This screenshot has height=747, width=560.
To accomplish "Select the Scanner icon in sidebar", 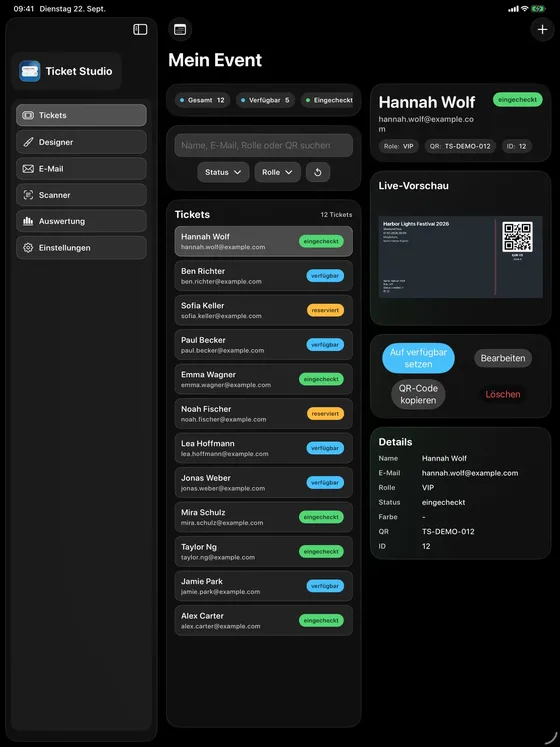I will coord(28,195).
